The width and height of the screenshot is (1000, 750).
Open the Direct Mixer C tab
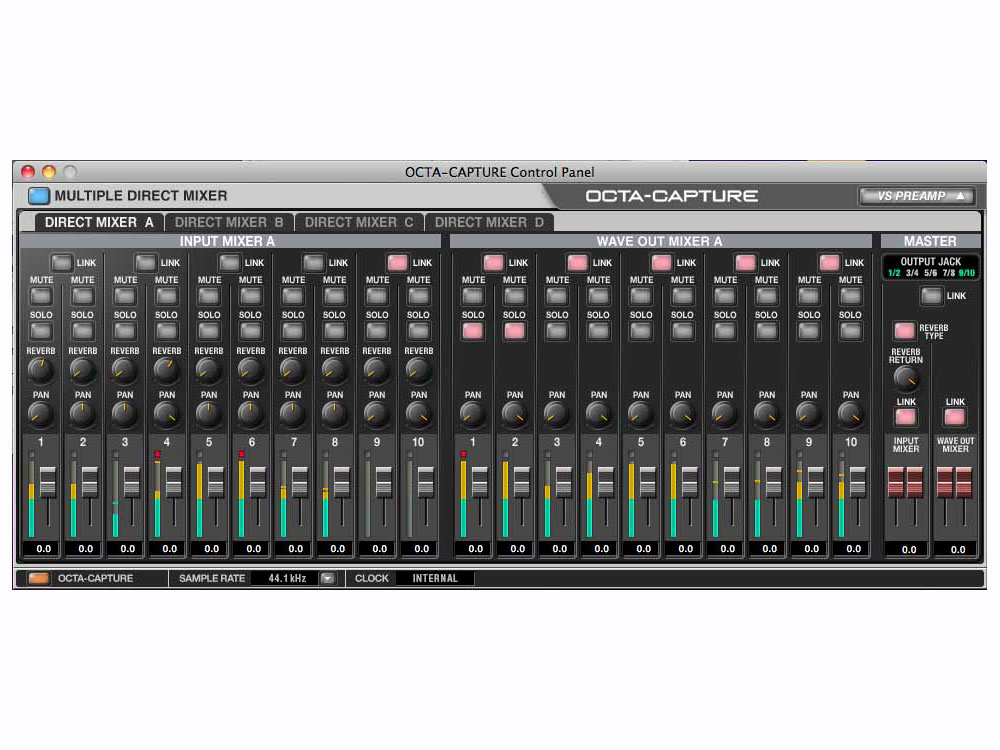359,222
